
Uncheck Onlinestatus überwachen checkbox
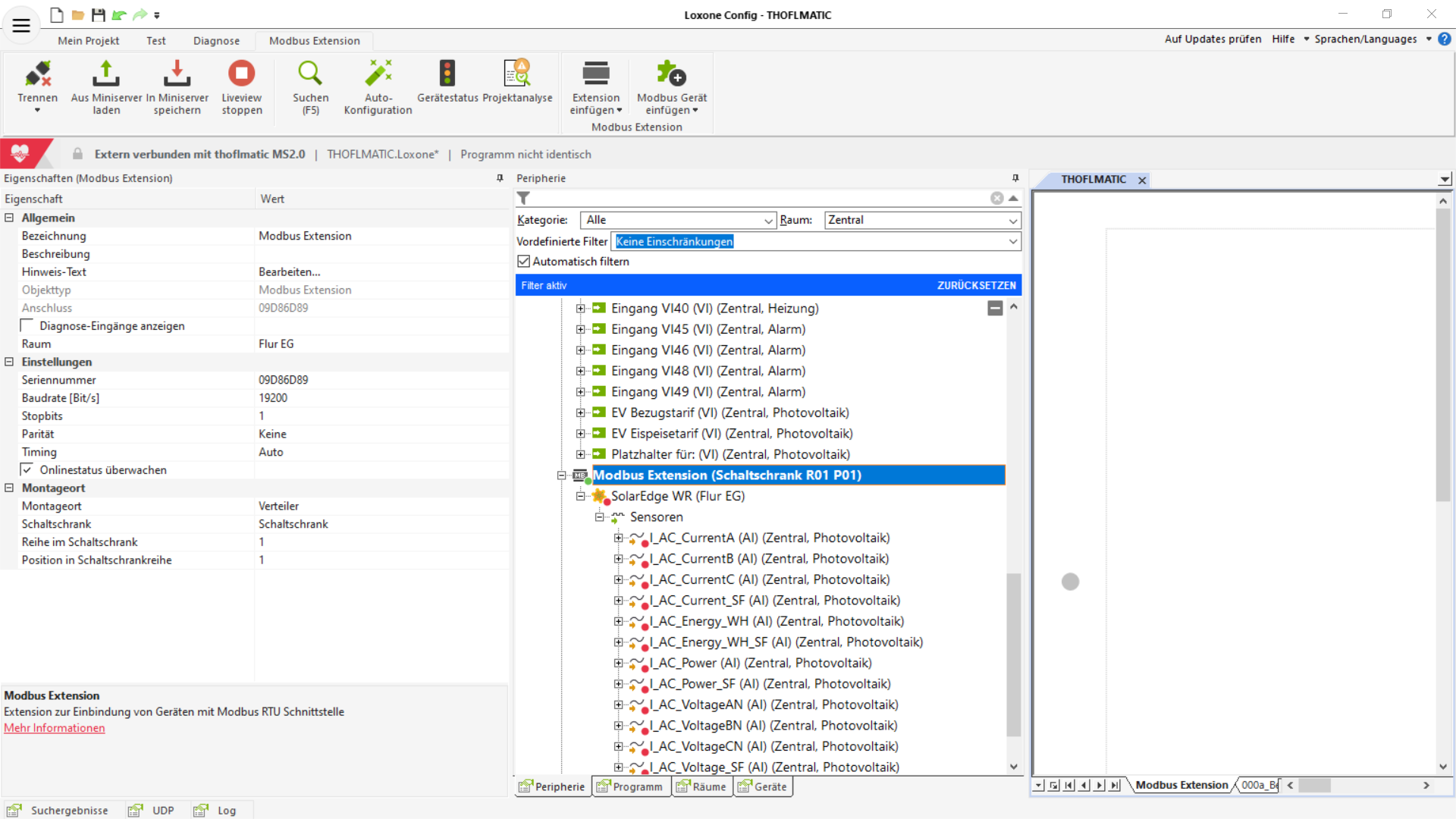coord(27,470)
